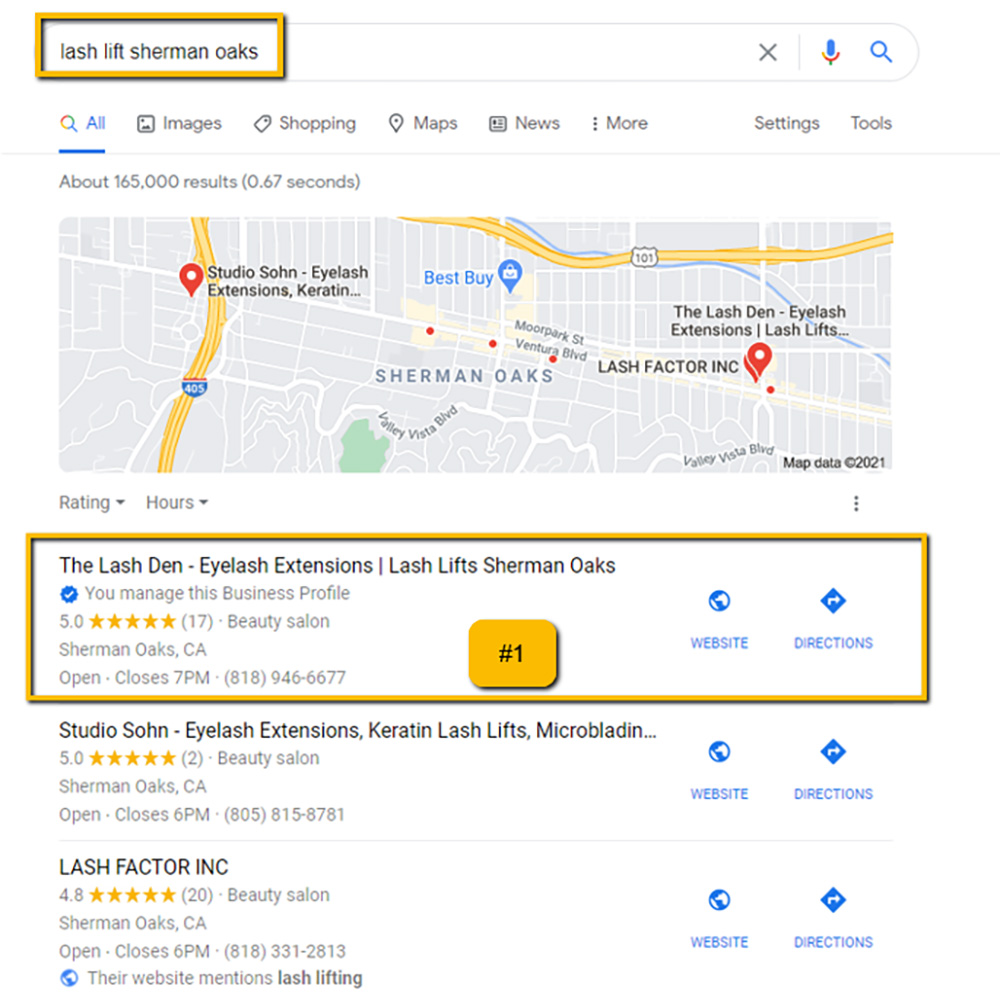Expand the Hours filter dropdown
The image size is (1000, 1000).
177,503
